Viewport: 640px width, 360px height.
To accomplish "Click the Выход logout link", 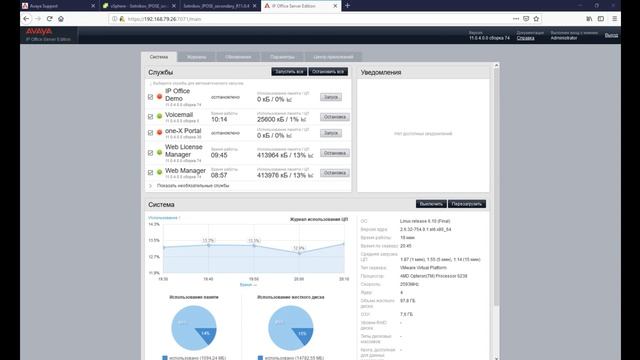I will (611, 35).
